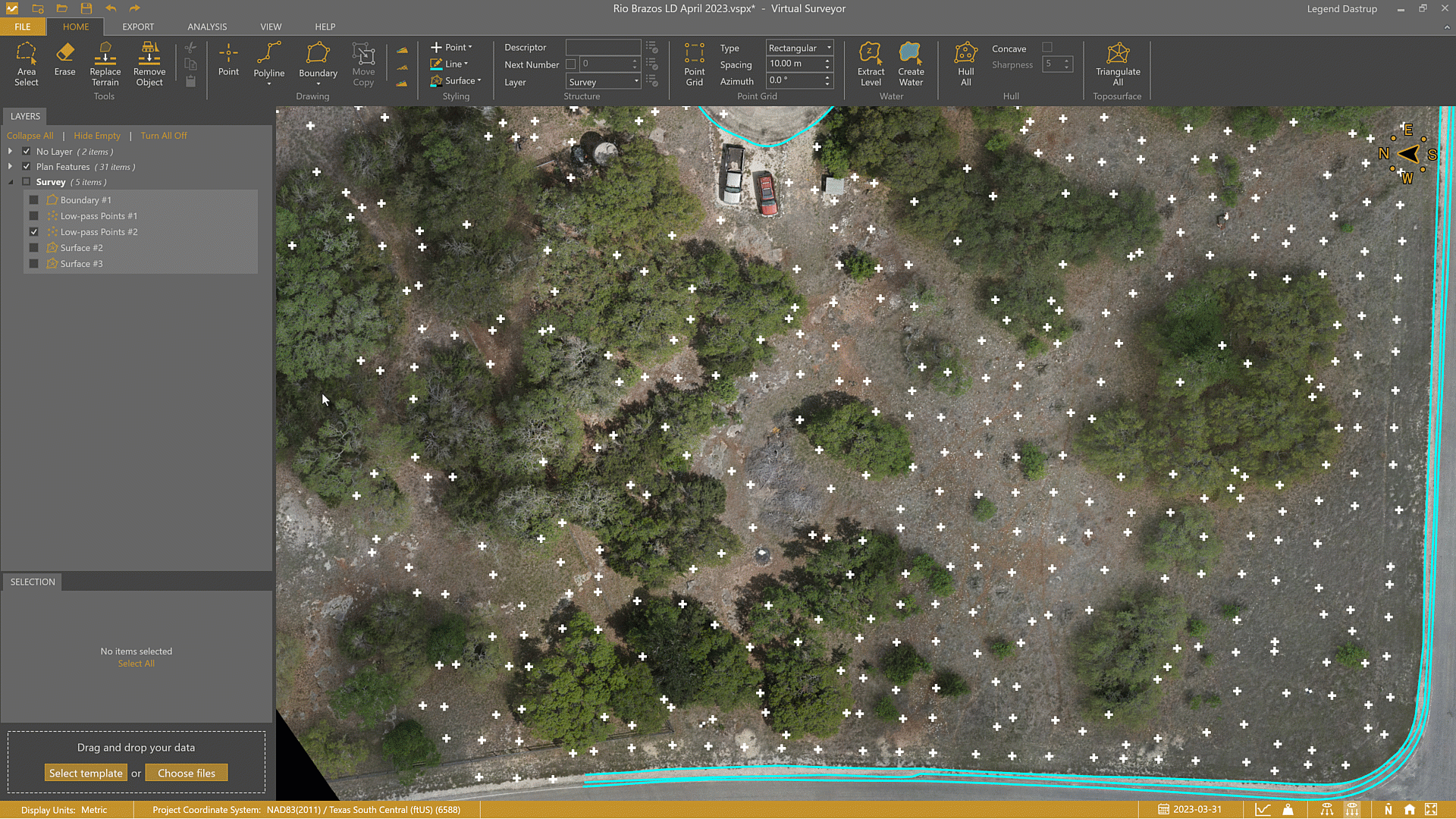
Task: Expand the Plan Features layer group
Action: tap(10, 167)
